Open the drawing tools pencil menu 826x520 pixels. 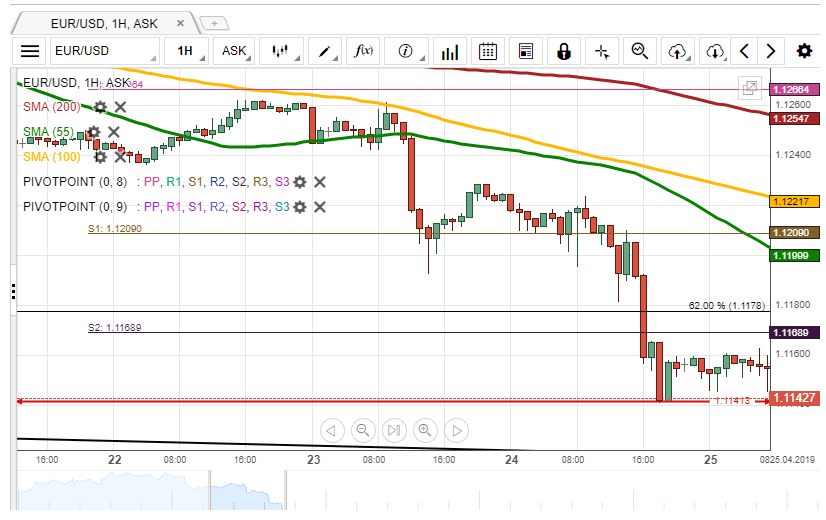325,51
